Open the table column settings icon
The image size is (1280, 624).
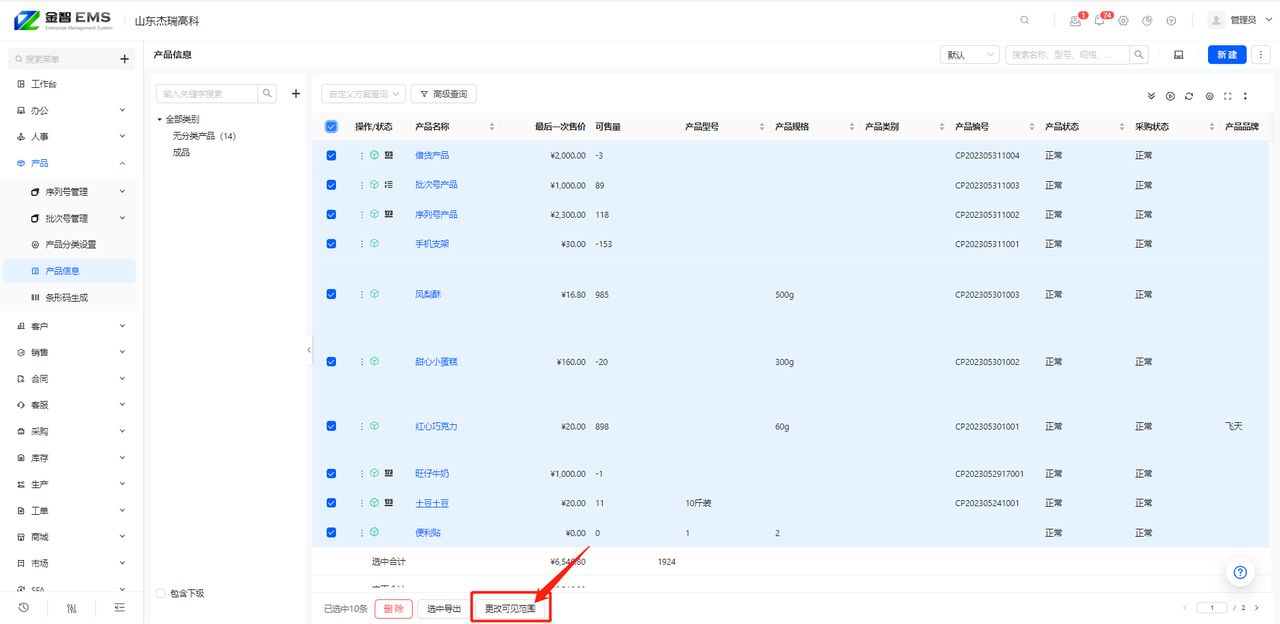(1209, 96)
